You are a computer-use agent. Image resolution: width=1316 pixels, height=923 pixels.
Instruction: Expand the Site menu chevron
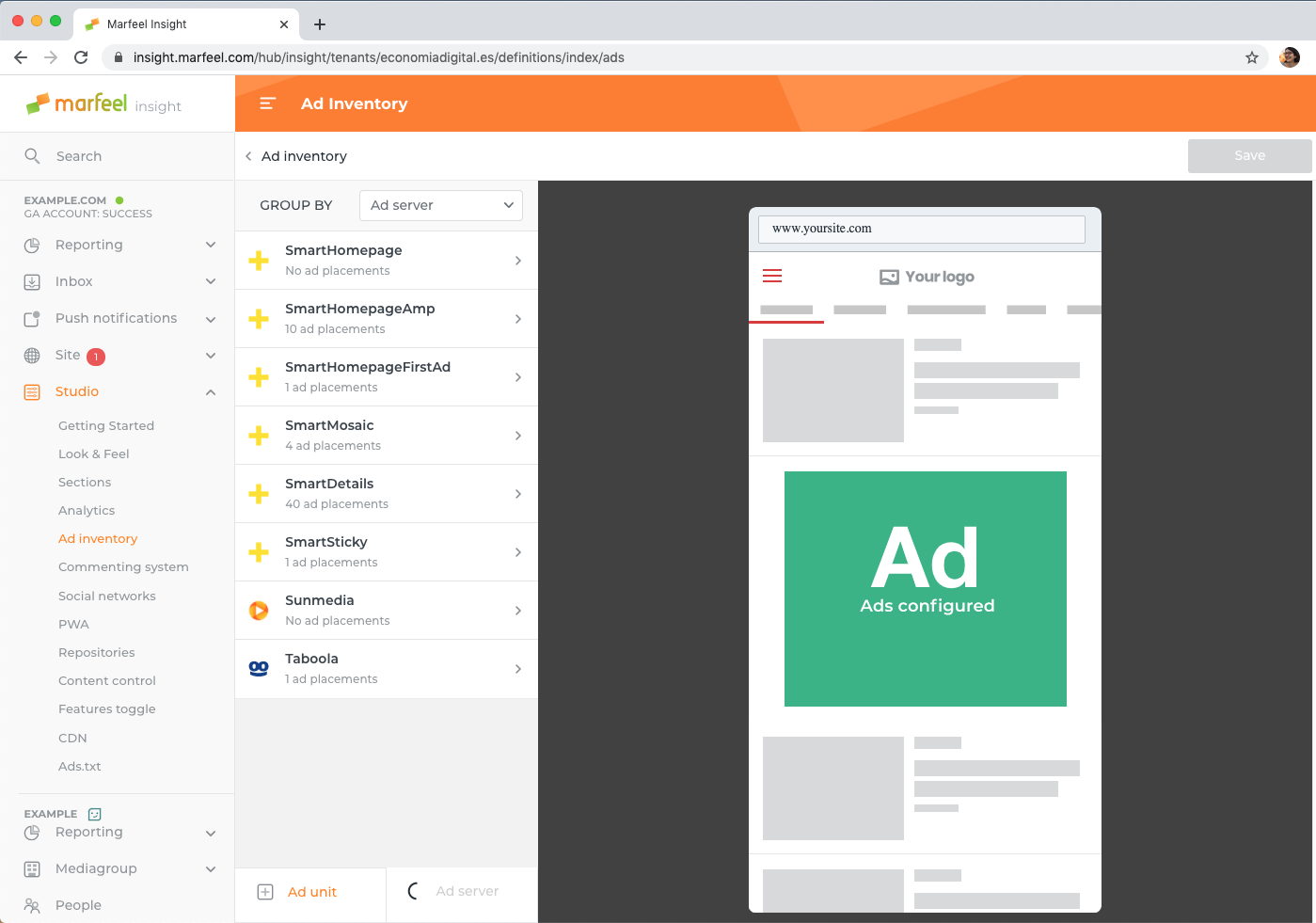tap(211, 356)
